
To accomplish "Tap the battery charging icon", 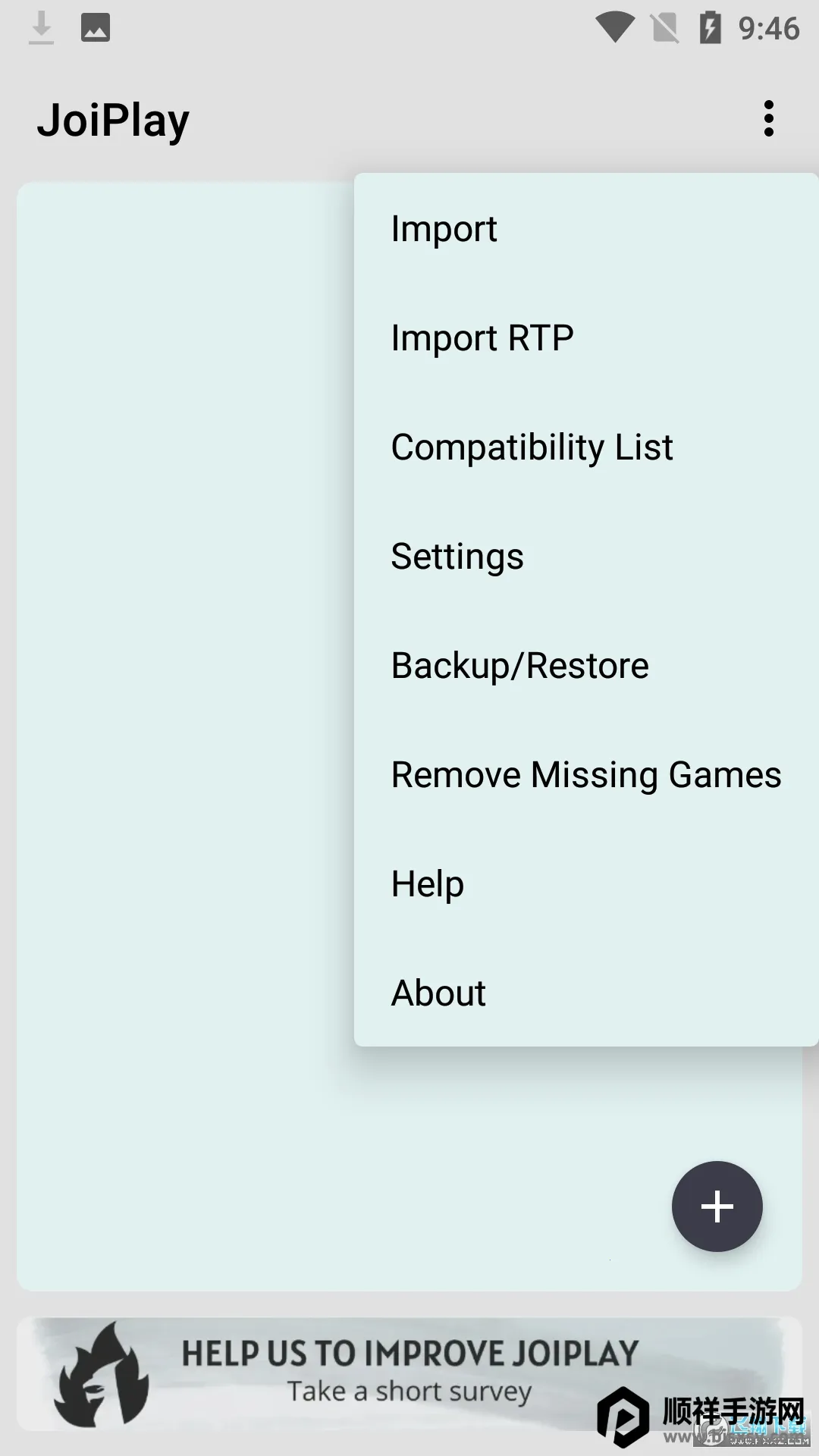I will 710,28.
